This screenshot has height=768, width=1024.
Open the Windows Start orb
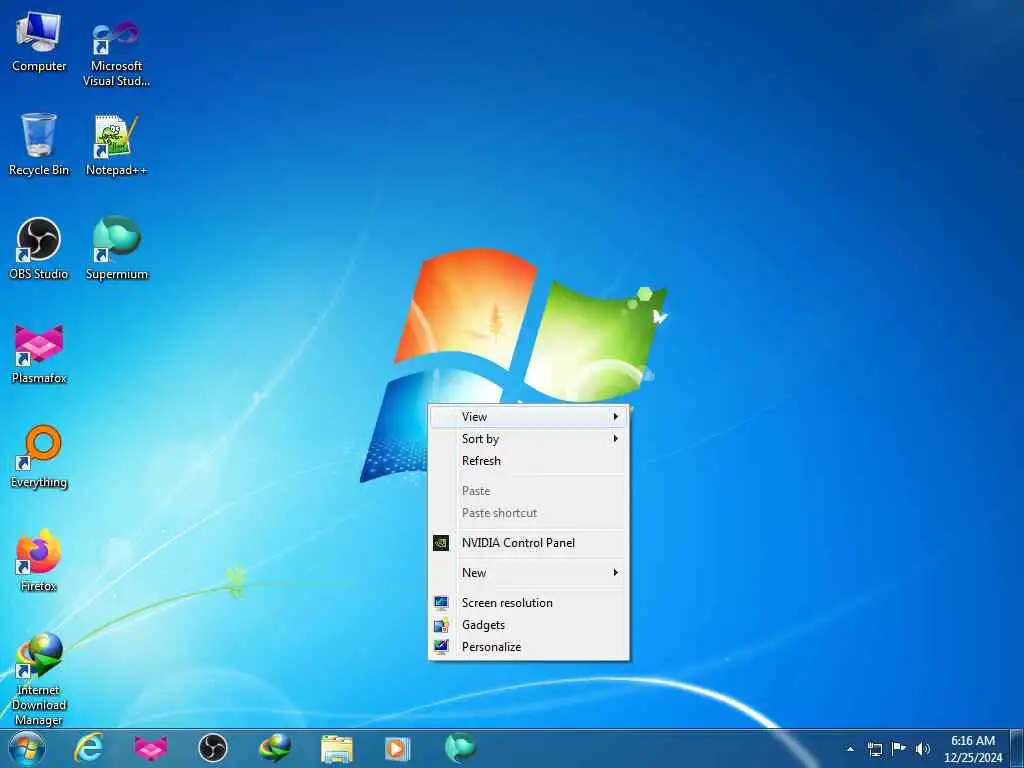[x=27, y=748]
